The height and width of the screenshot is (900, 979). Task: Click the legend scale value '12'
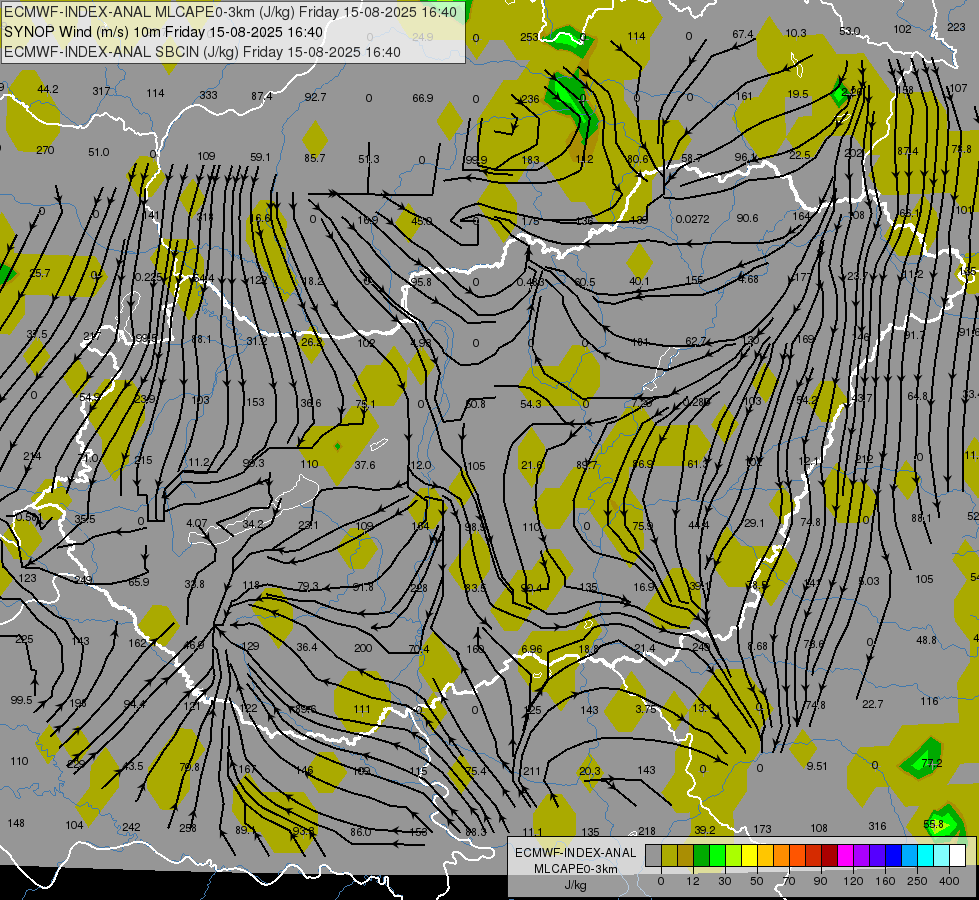click(692, 881)
